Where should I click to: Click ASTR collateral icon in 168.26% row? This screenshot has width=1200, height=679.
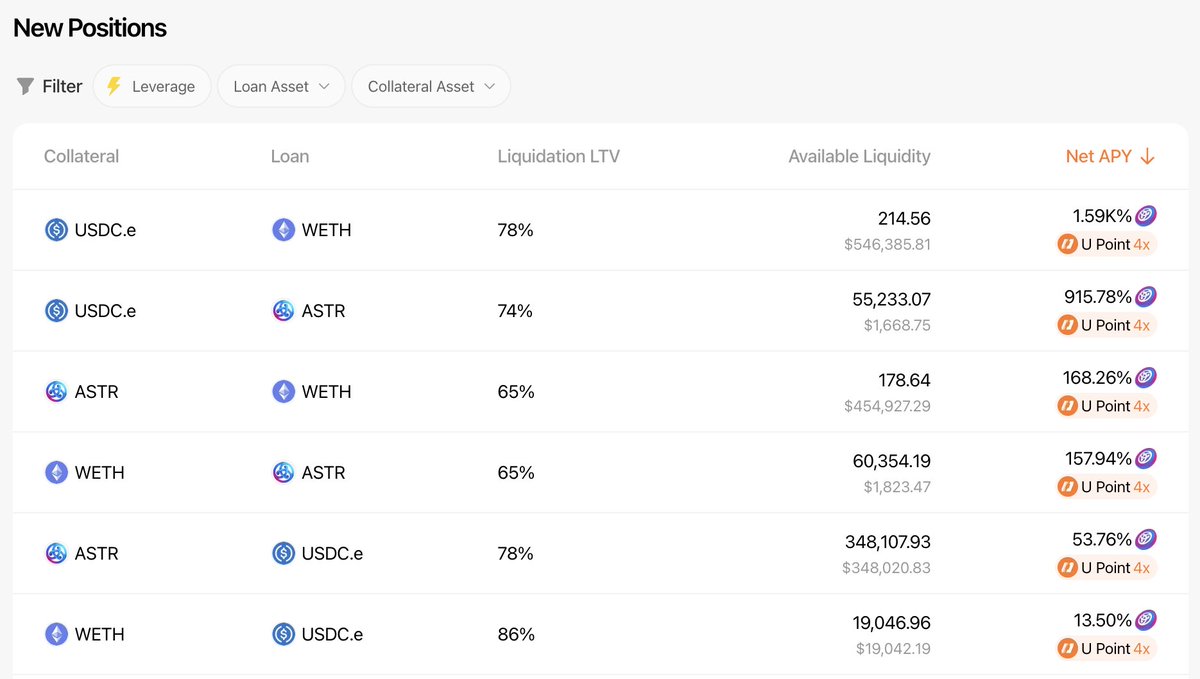[57, 392]
